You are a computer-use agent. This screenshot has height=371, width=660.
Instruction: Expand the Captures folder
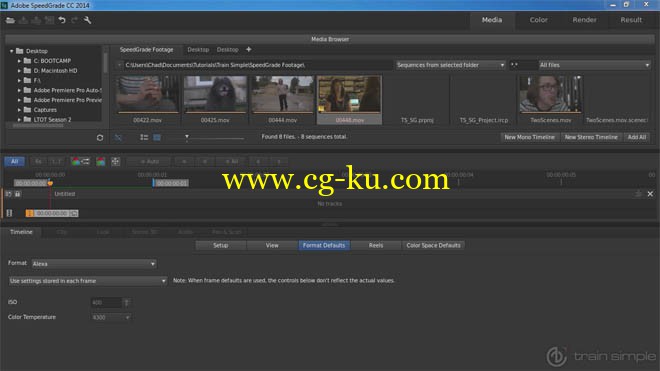click(x=19, y=110)
